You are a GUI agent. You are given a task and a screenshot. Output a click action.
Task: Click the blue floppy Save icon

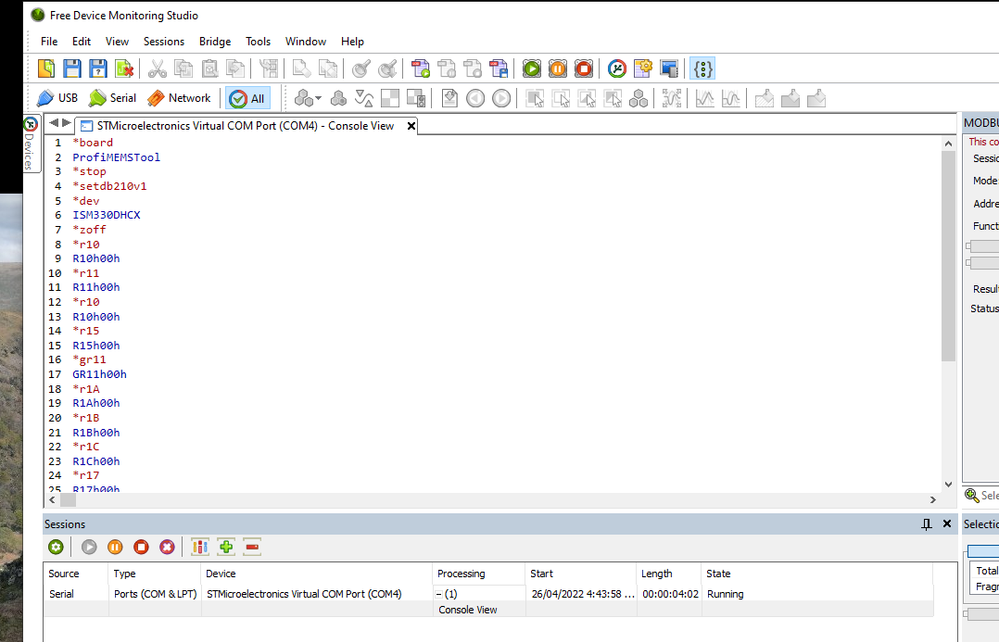(x=72, y=68)
